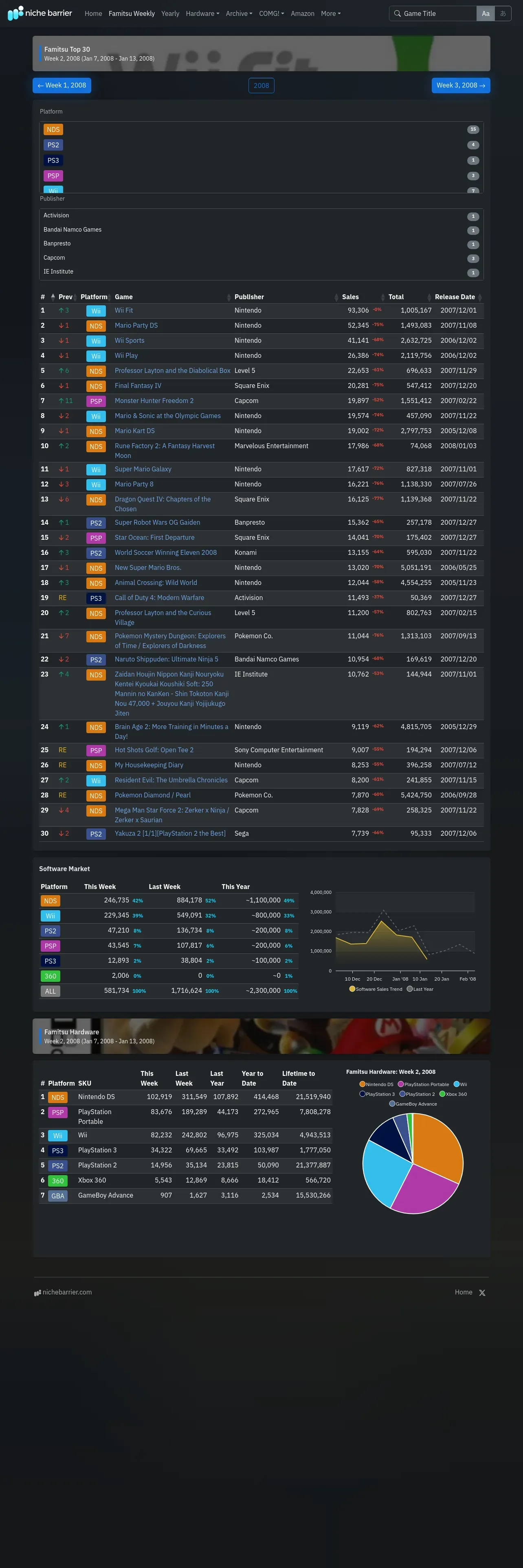
Task: Toggle Wii pie chart legend
Action: (x=460, y=1084)
